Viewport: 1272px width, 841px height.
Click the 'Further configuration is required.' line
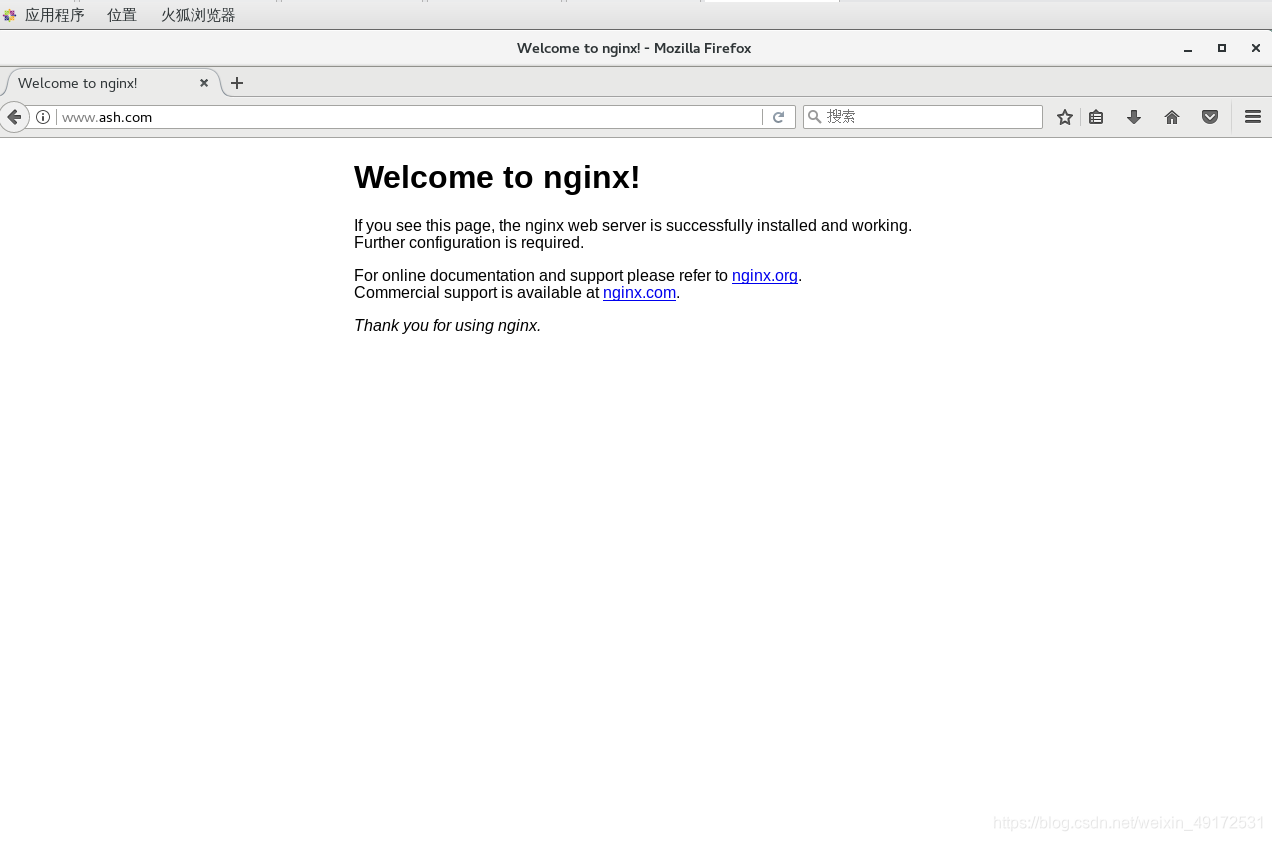click(469, 243)
